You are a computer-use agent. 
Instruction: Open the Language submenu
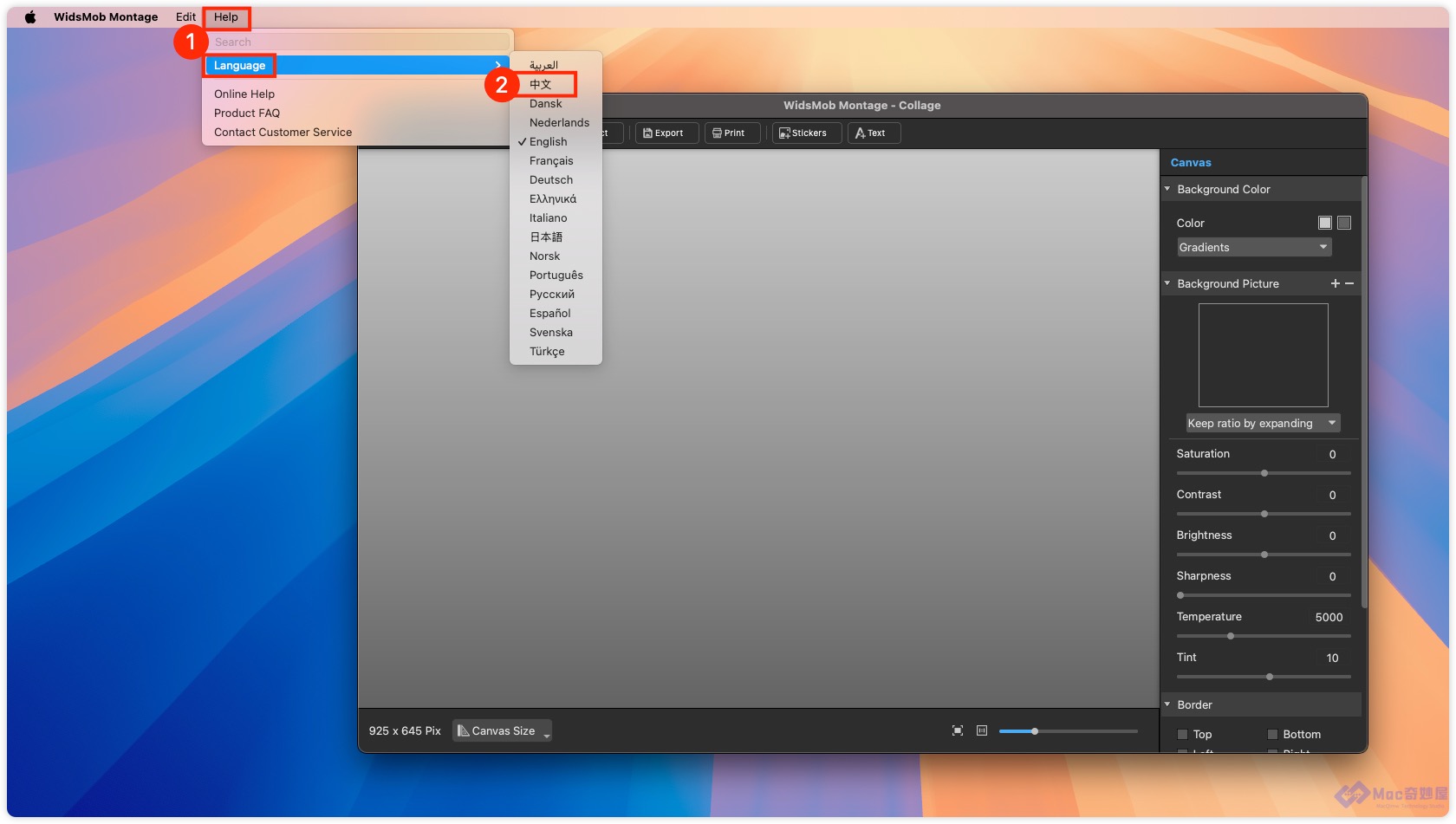pyautogui.click(x=356, y=65)
